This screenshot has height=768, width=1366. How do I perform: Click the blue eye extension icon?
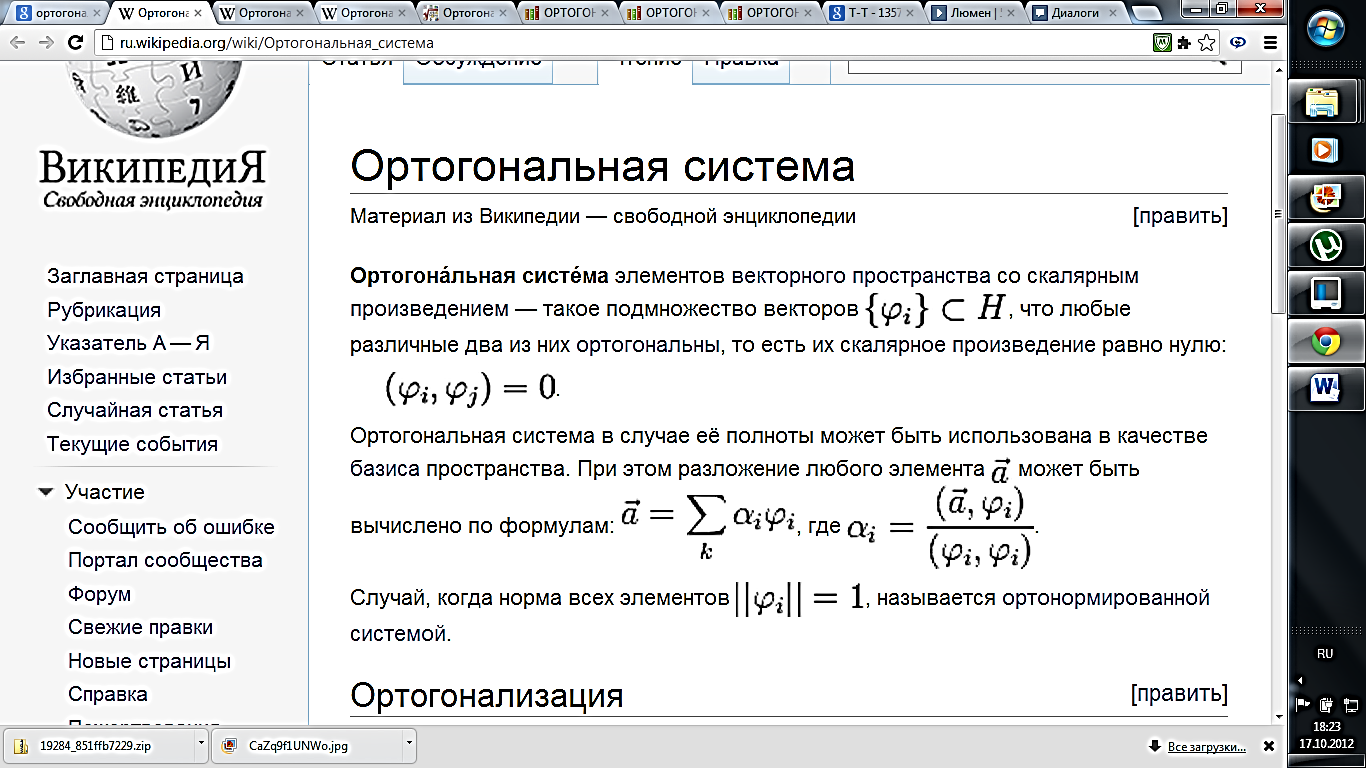click(1239, 43)
